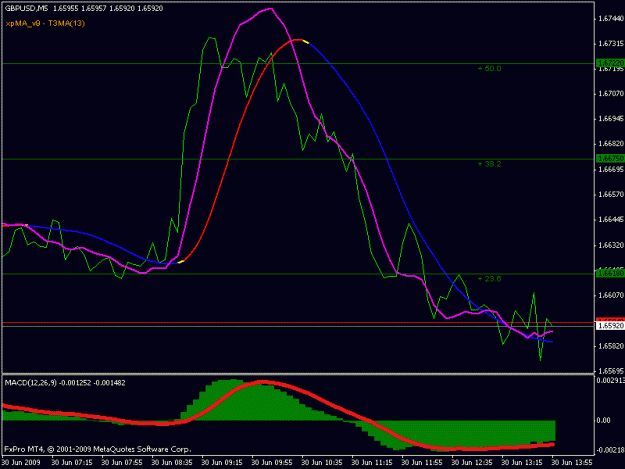Click the 1.66820 price scale value
Viewport: 625px width, 469px height.
click(x=611, y=144)
